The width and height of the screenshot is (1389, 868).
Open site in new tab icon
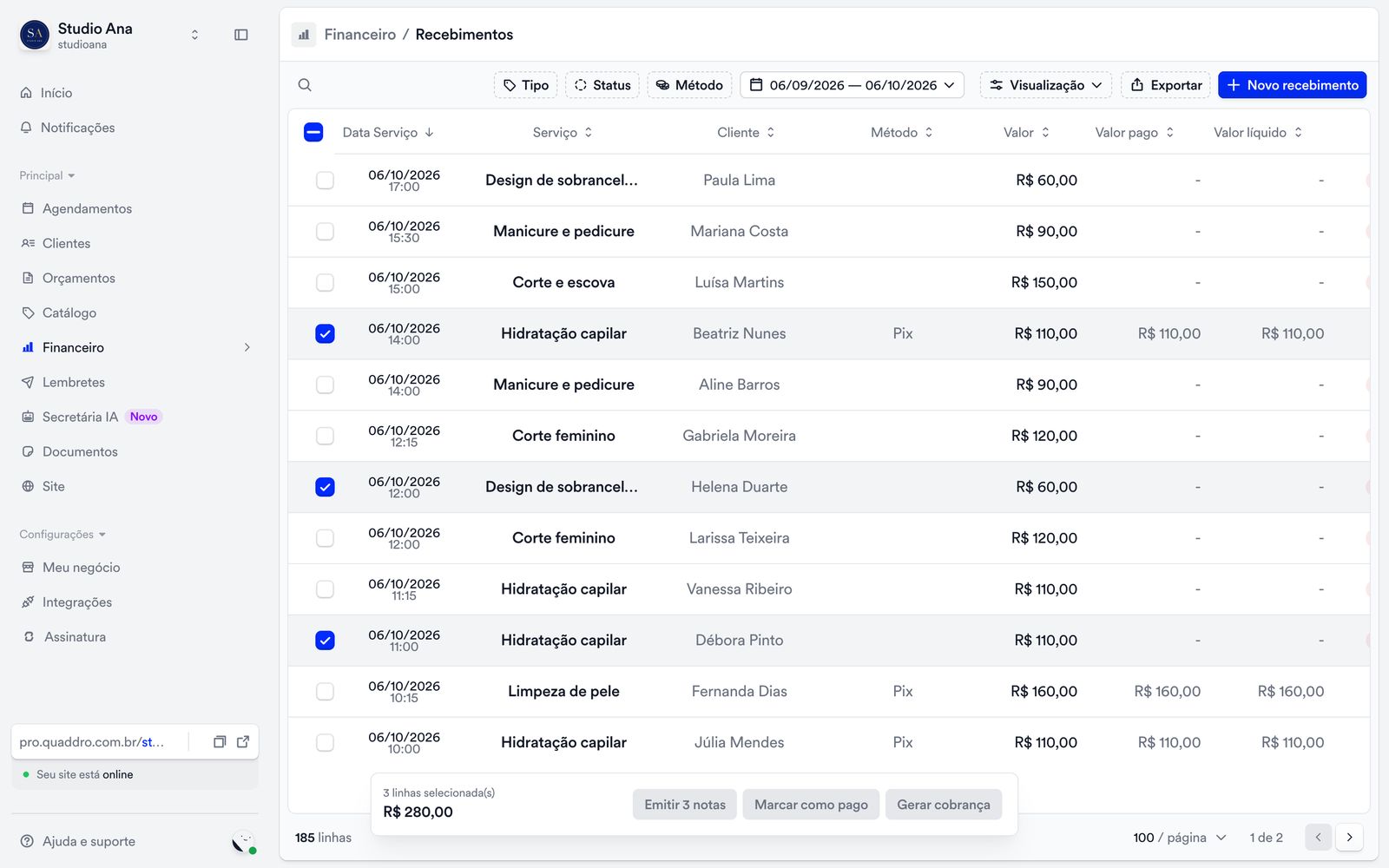(x=243, y=742)
